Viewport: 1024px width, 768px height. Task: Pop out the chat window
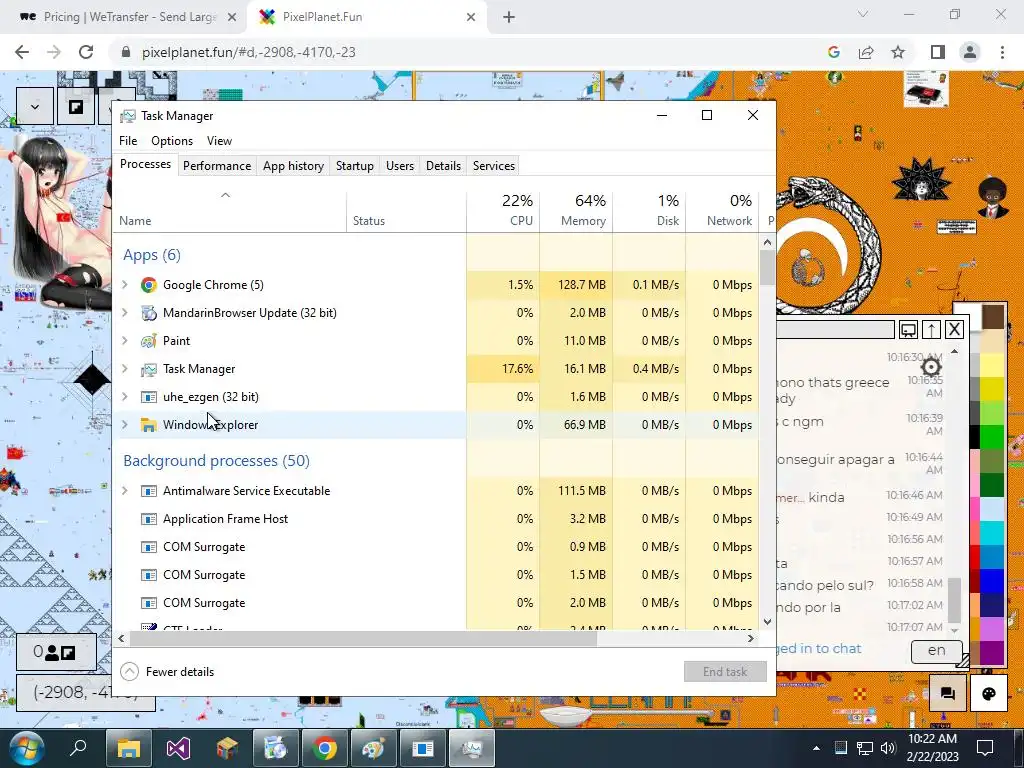[908, 330]
